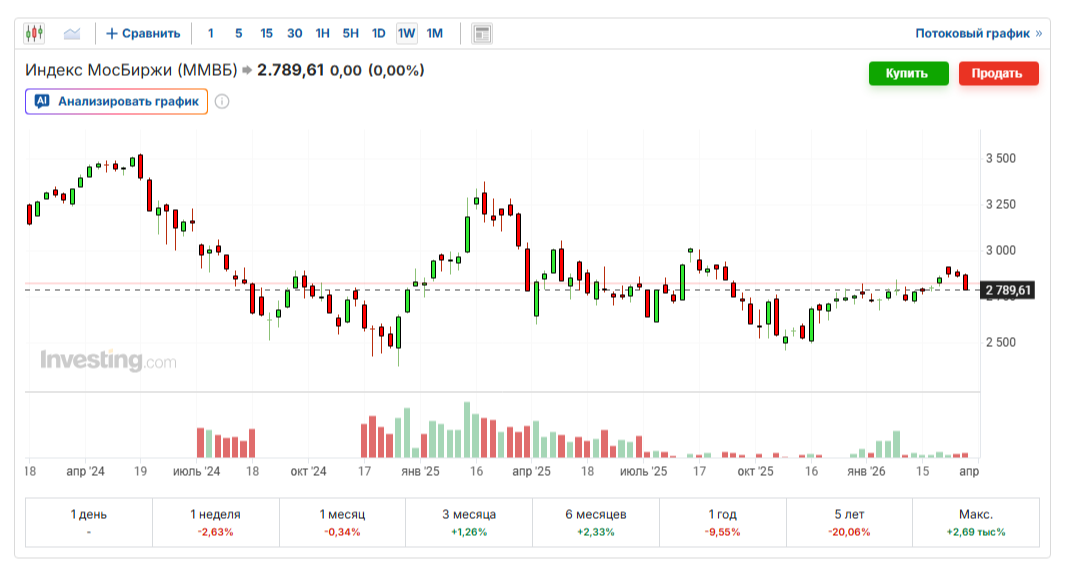Click the окт '24 date axis label
This screenshot has width=1066, height=571.
309,471
